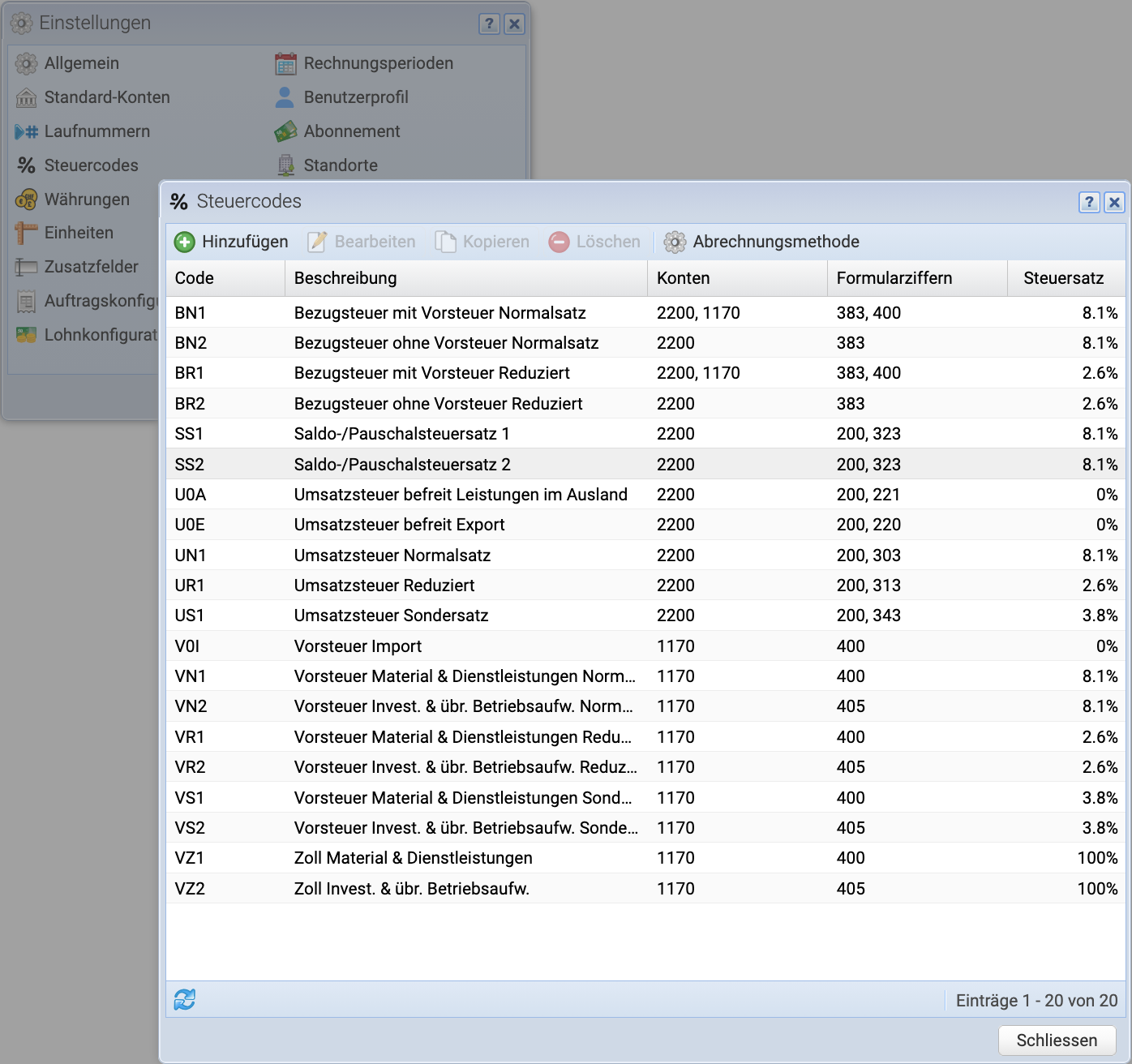1132x1064 pixels.
Task: Open the Währungen settings
Action: (87, 199)
